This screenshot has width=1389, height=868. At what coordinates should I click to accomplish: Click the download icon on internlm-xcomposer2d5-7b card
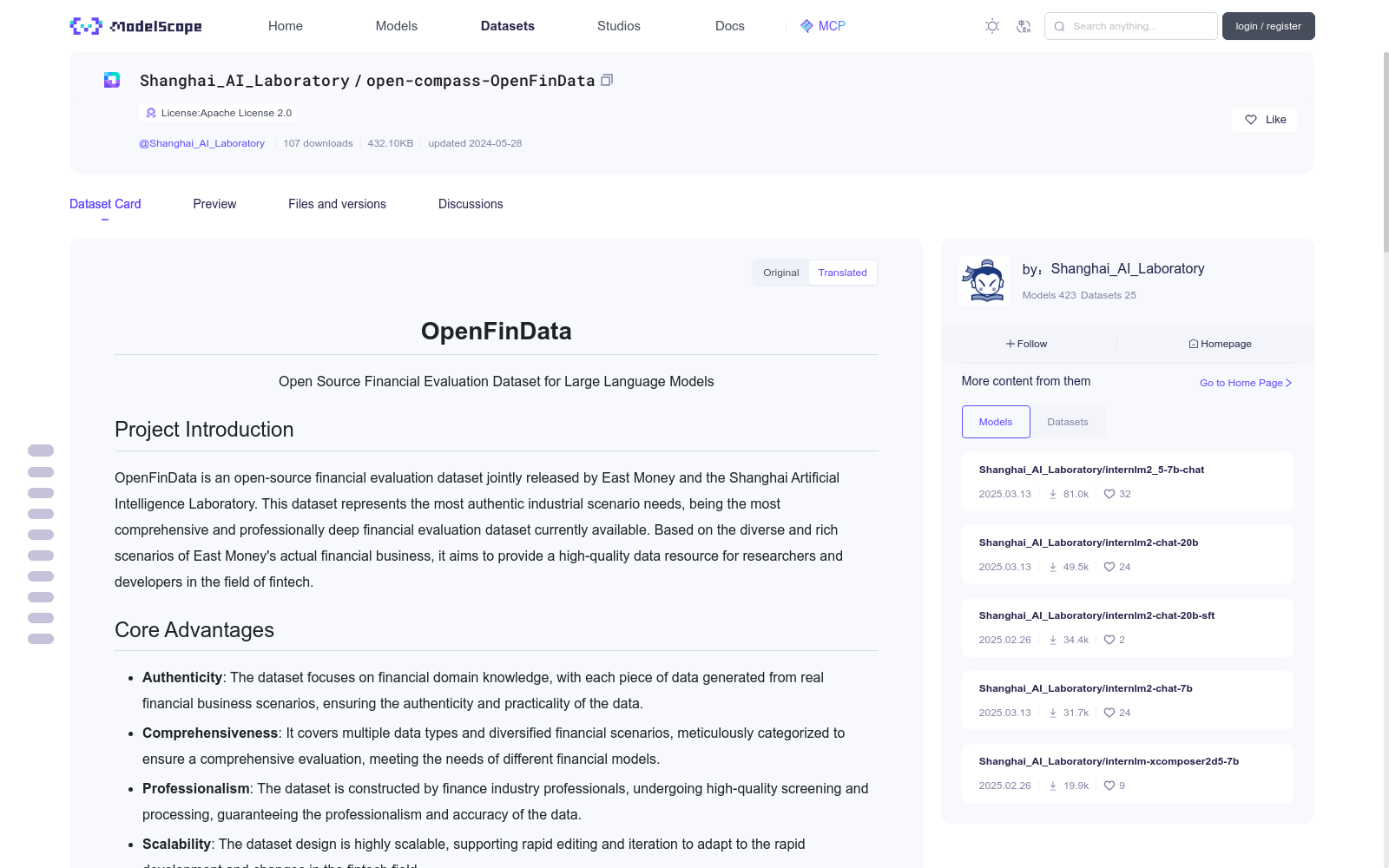pyautogui.click(x=1053, y=786)
